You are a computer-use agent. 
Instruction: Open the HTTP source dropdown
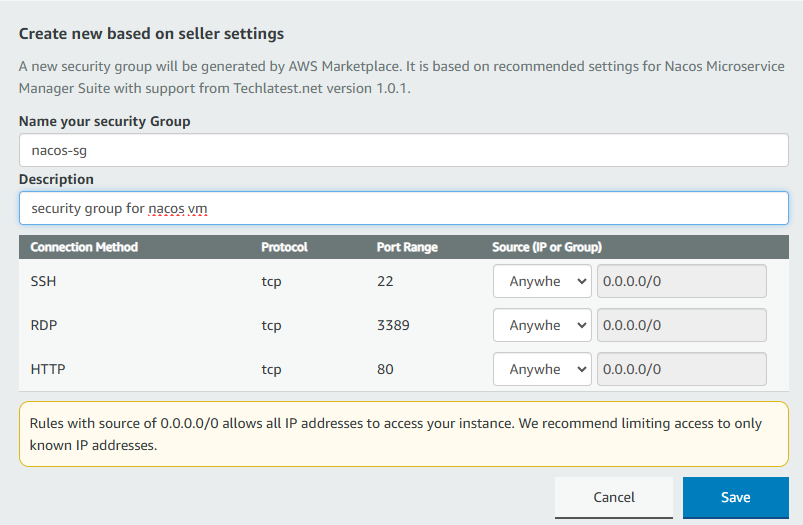click(x=542, y=369)
